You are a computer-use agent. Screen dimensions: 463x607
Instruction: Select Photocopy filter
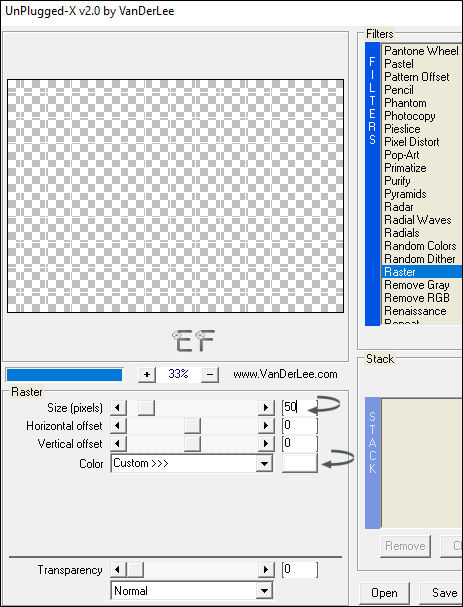tap(421, 116)
